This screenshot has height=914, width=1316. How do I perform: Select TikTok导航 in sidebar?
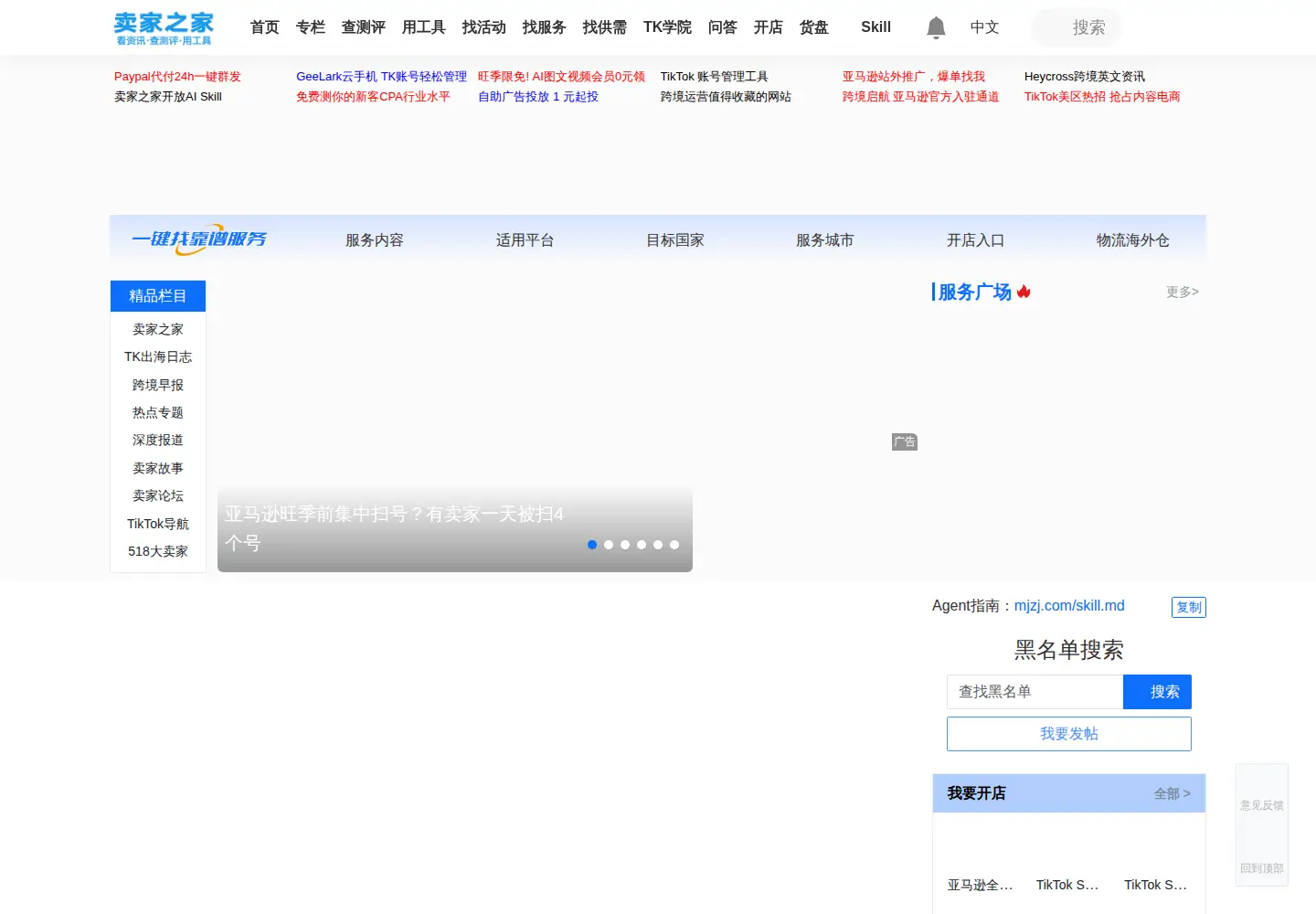pos(158,525)
